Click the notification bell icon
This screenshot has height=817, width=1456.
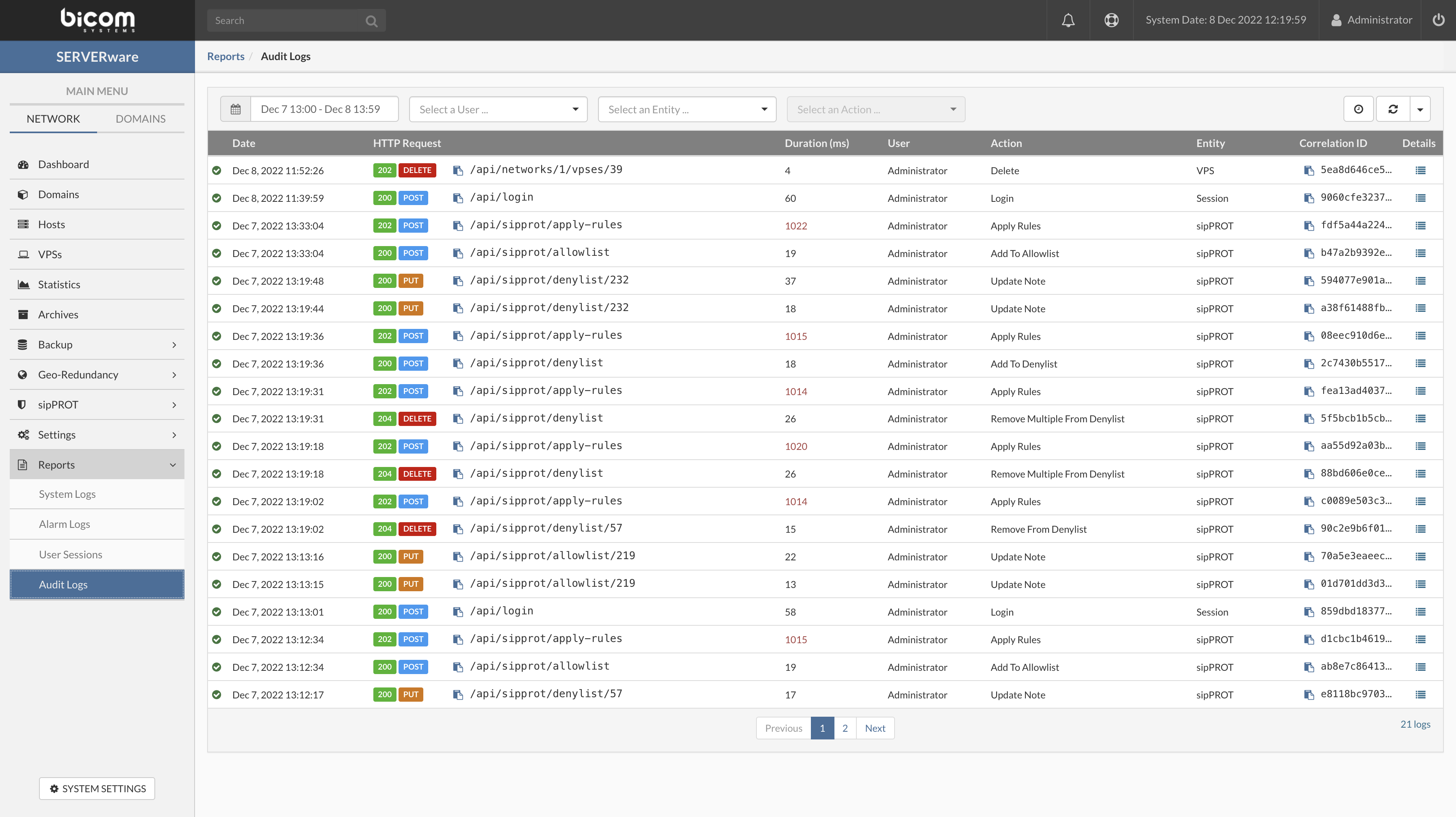(x=1068, y=20)
